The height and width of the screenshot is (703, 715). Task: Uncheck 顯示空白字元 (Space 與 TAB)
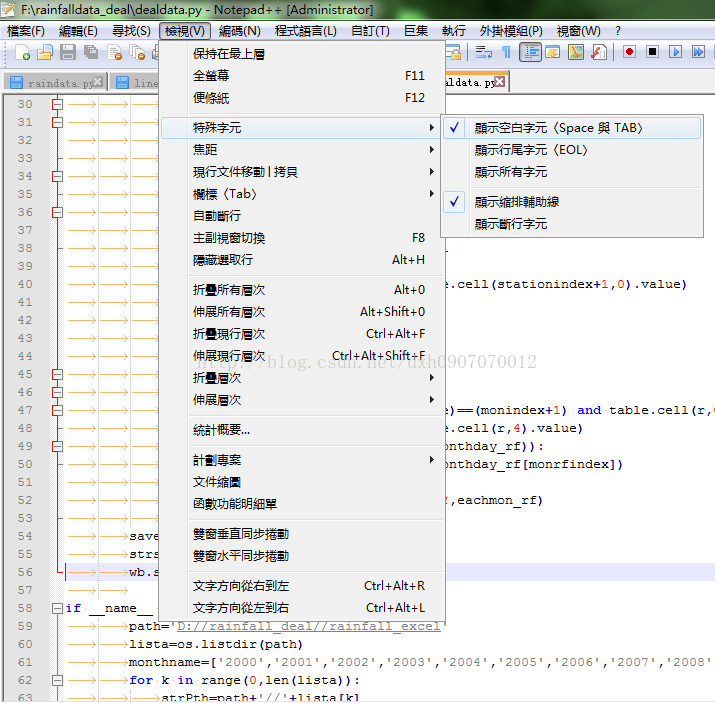pos(571,128)
